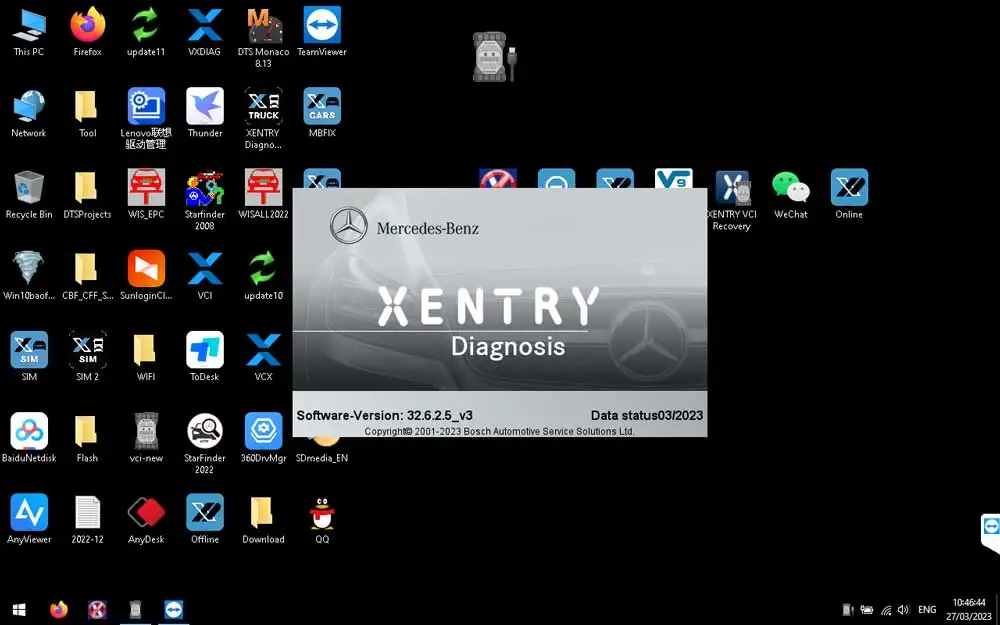
Task: Open the volume speaker tray icon
Action: 903,610
